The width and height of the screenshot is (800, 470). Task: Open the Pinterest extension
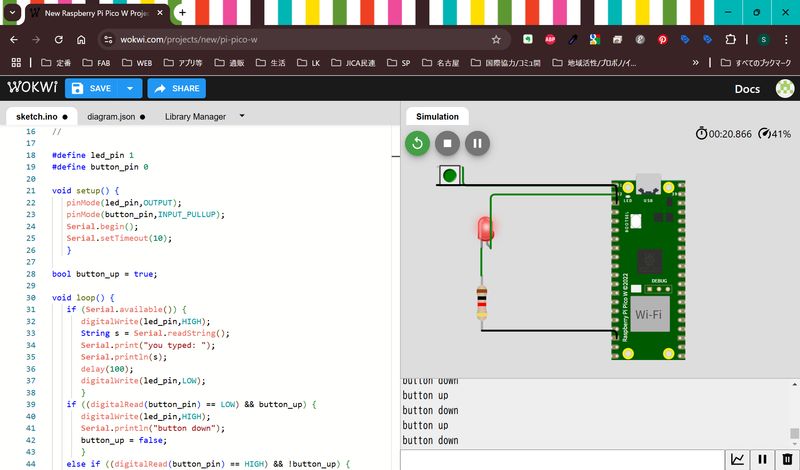662,39
